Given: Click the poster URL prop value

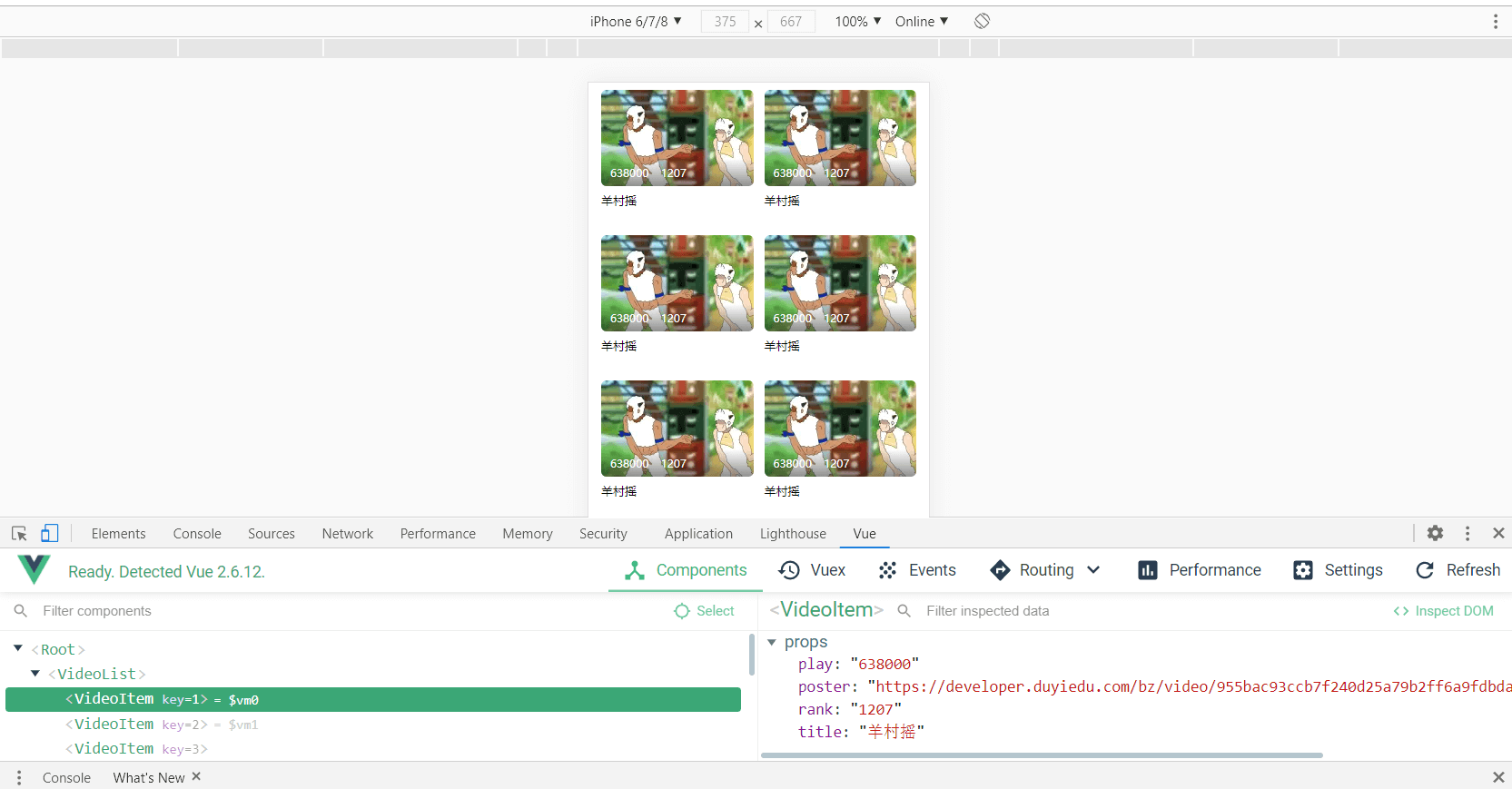Looking at the screenshot, I should point(1190,686).
